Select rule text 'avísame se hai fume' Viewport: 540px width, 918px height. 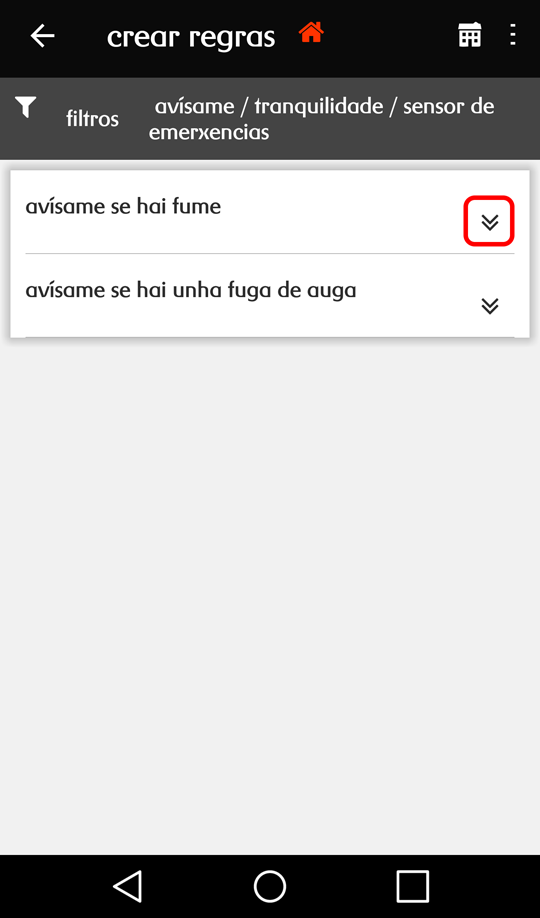(123, 206)
